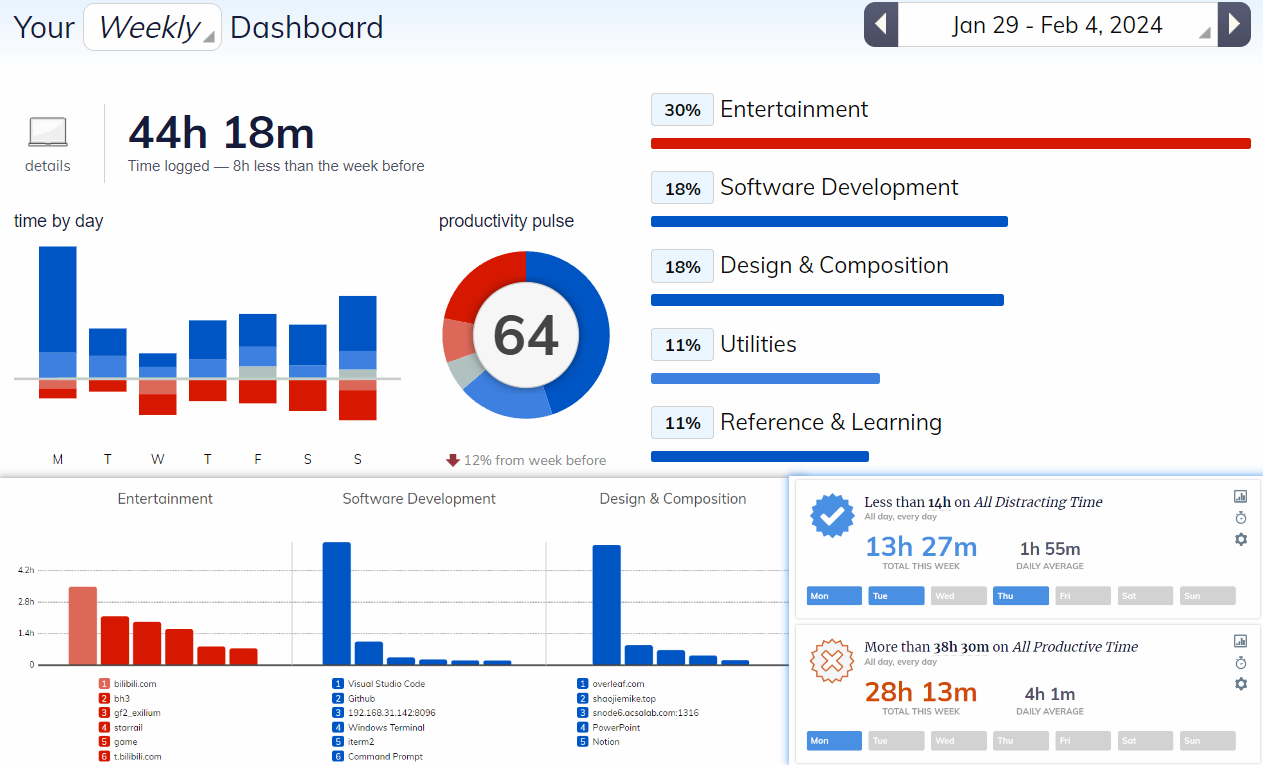Click the laptop details icon
The width and height of the screenshot is (1263, 765).
tap(48, 133)
